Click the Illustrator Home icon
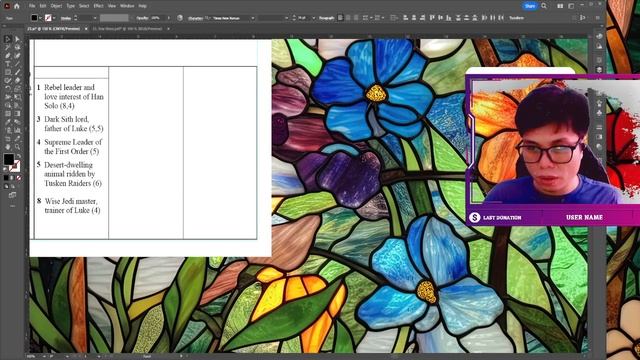Image resolution: width=640 pixels, height=360 pixels. pyautogui.click(x=17, y=6)
